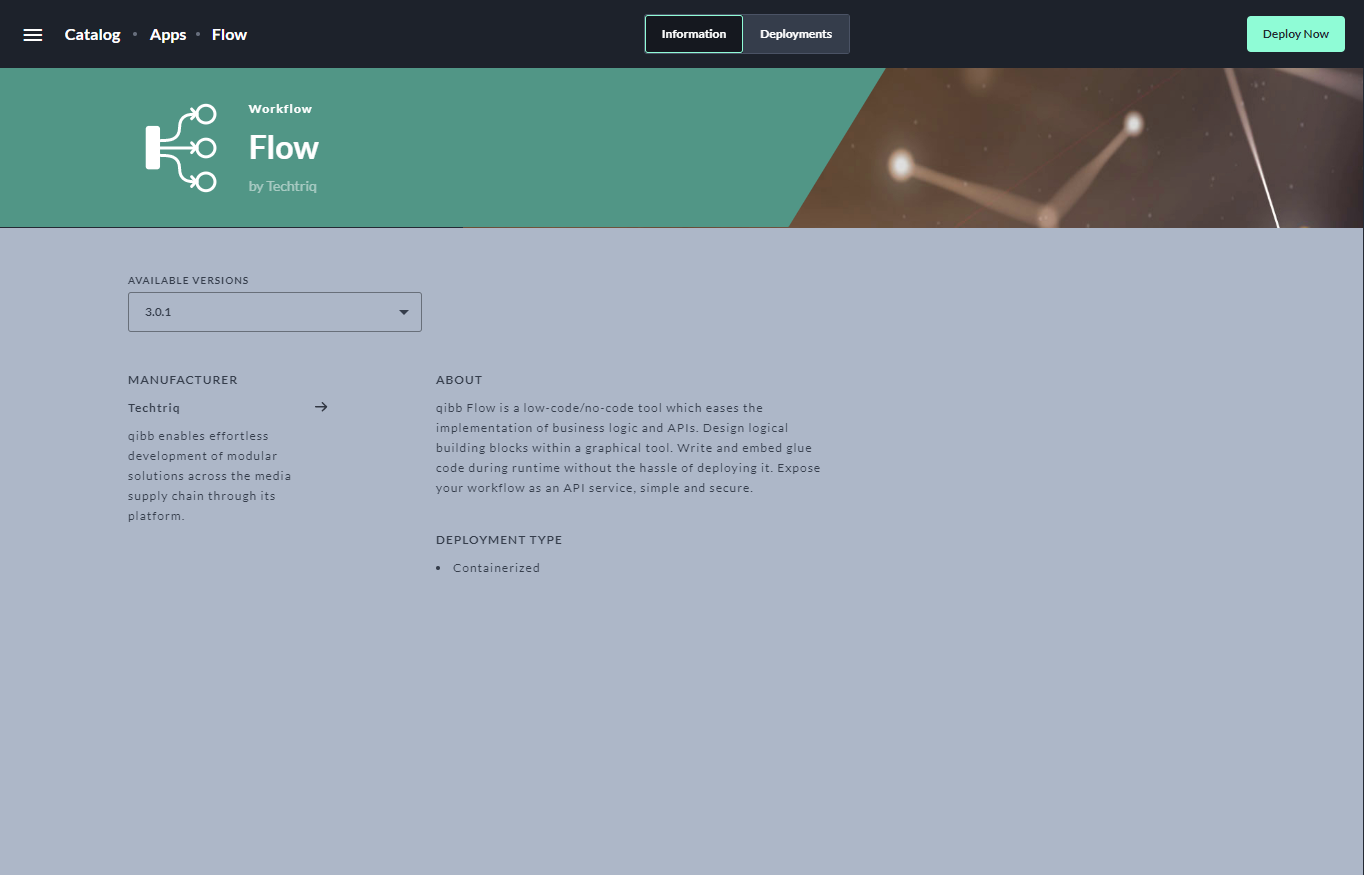Image resolution: width=1364 pixels, height=875 pixels.
Task: Click the Containerized deployment type item
Action: tap(496, 568)
